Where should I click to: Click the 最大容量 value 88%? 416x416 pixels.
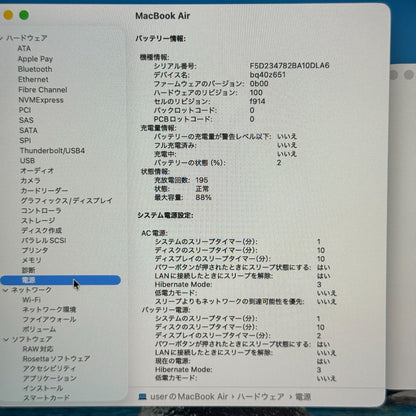click(x=203, y=198)
